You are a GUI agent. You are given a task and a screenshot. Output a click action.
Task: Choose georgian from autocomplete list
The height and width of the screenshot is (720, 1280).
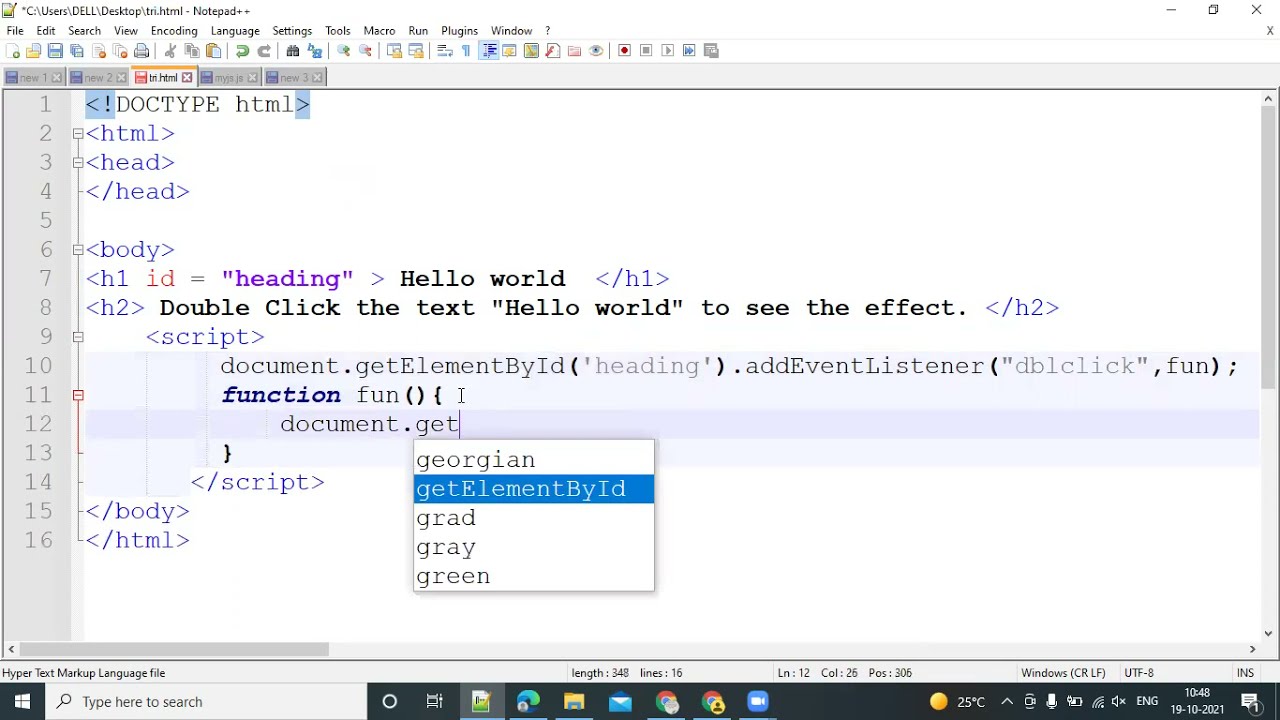pos(534,460)
